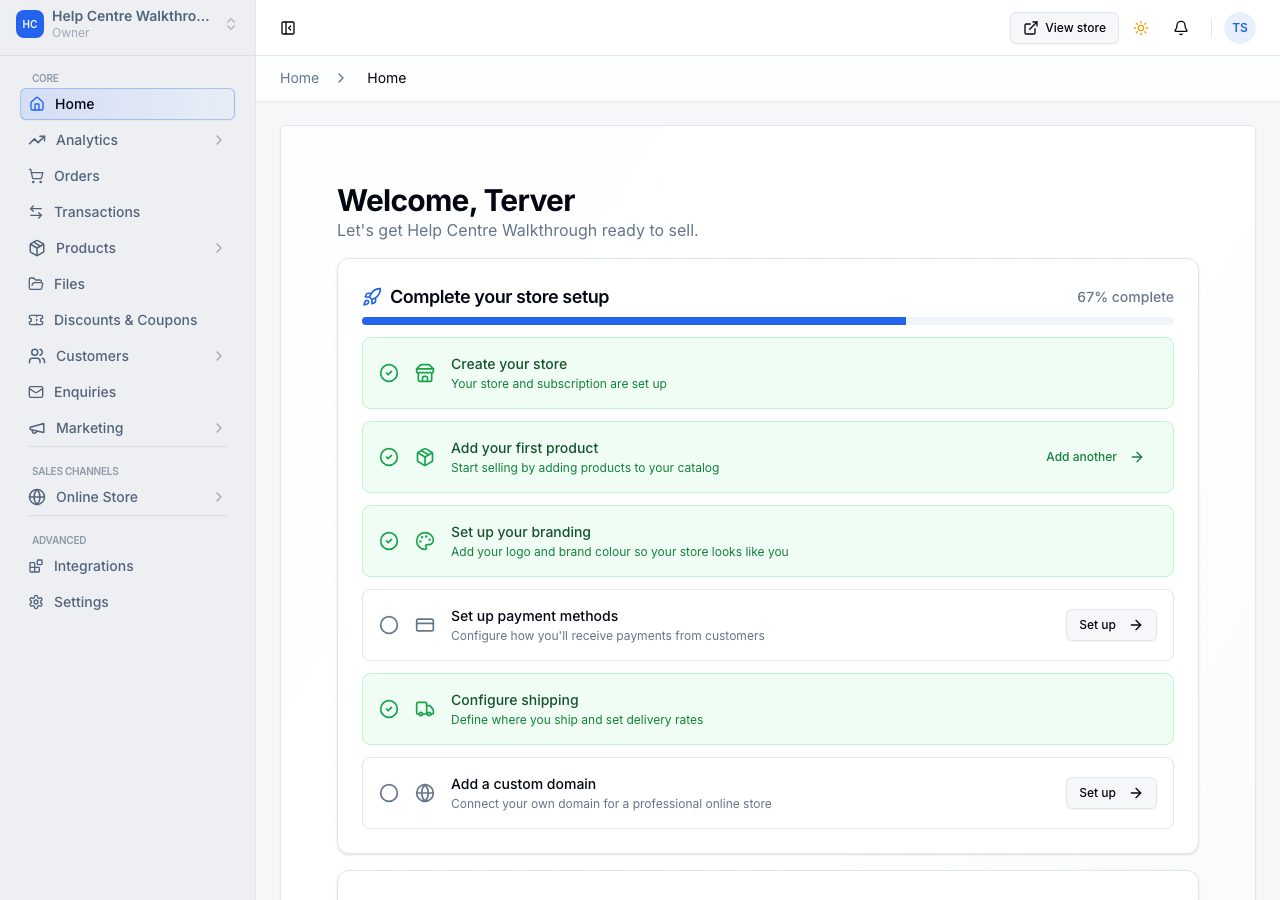
Task: Click the credit card icon in payment methods
Action: pos(425,625)
